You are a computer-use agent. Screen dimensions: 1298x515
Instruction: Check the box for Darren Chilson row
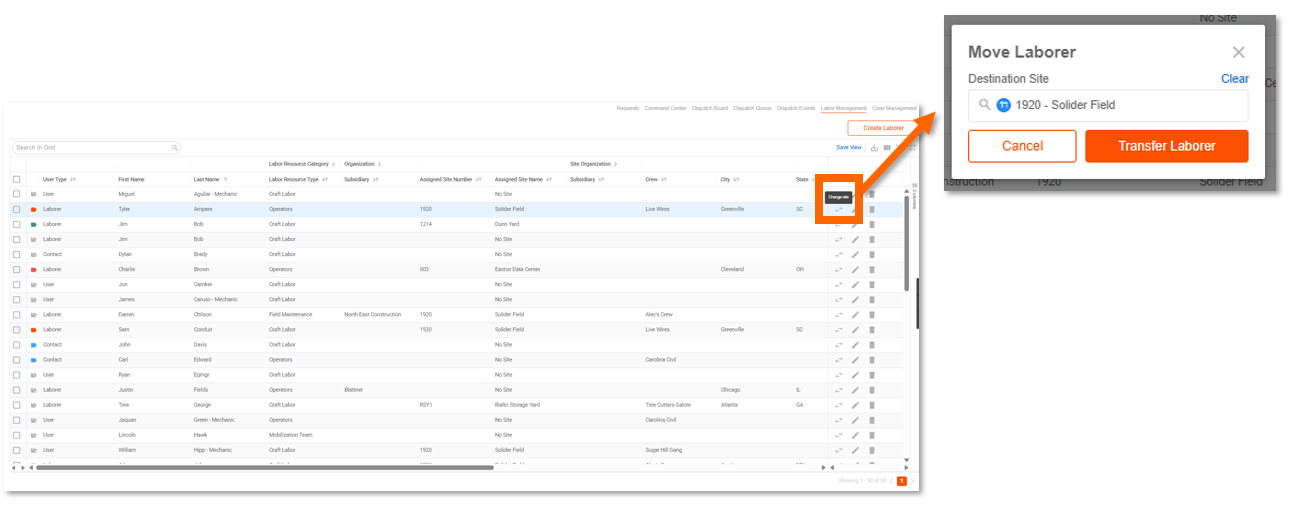click(16, 315)
